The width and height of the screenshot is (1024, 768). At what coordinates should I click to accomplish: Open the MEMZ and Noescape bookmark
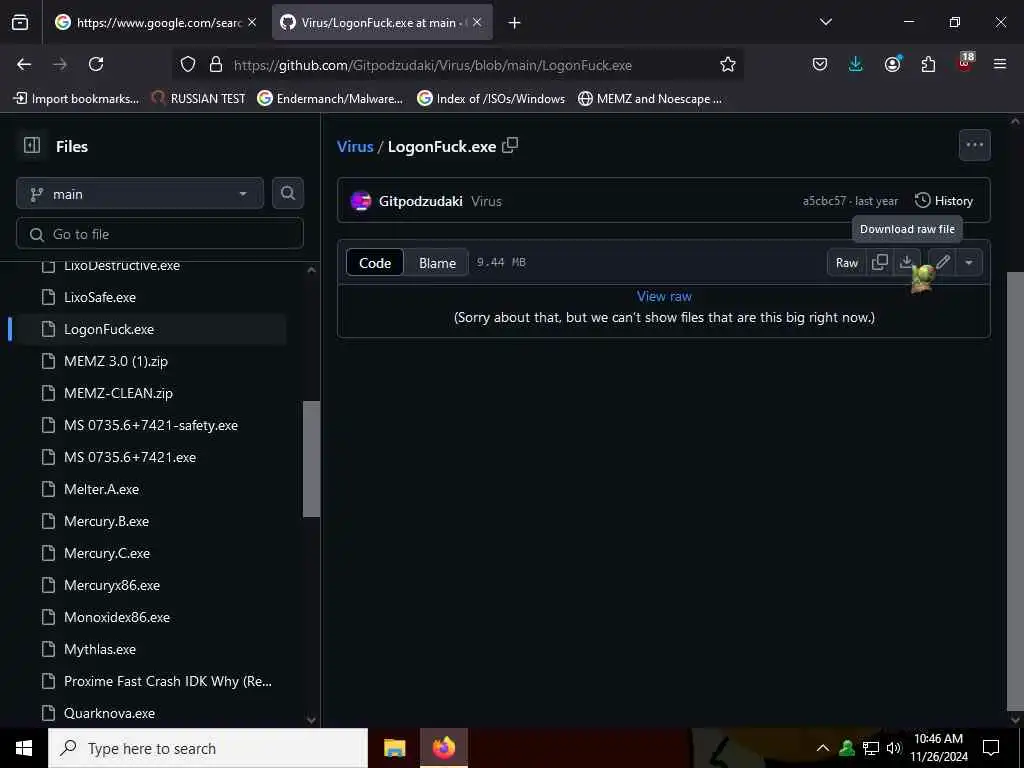pos(650,99)
